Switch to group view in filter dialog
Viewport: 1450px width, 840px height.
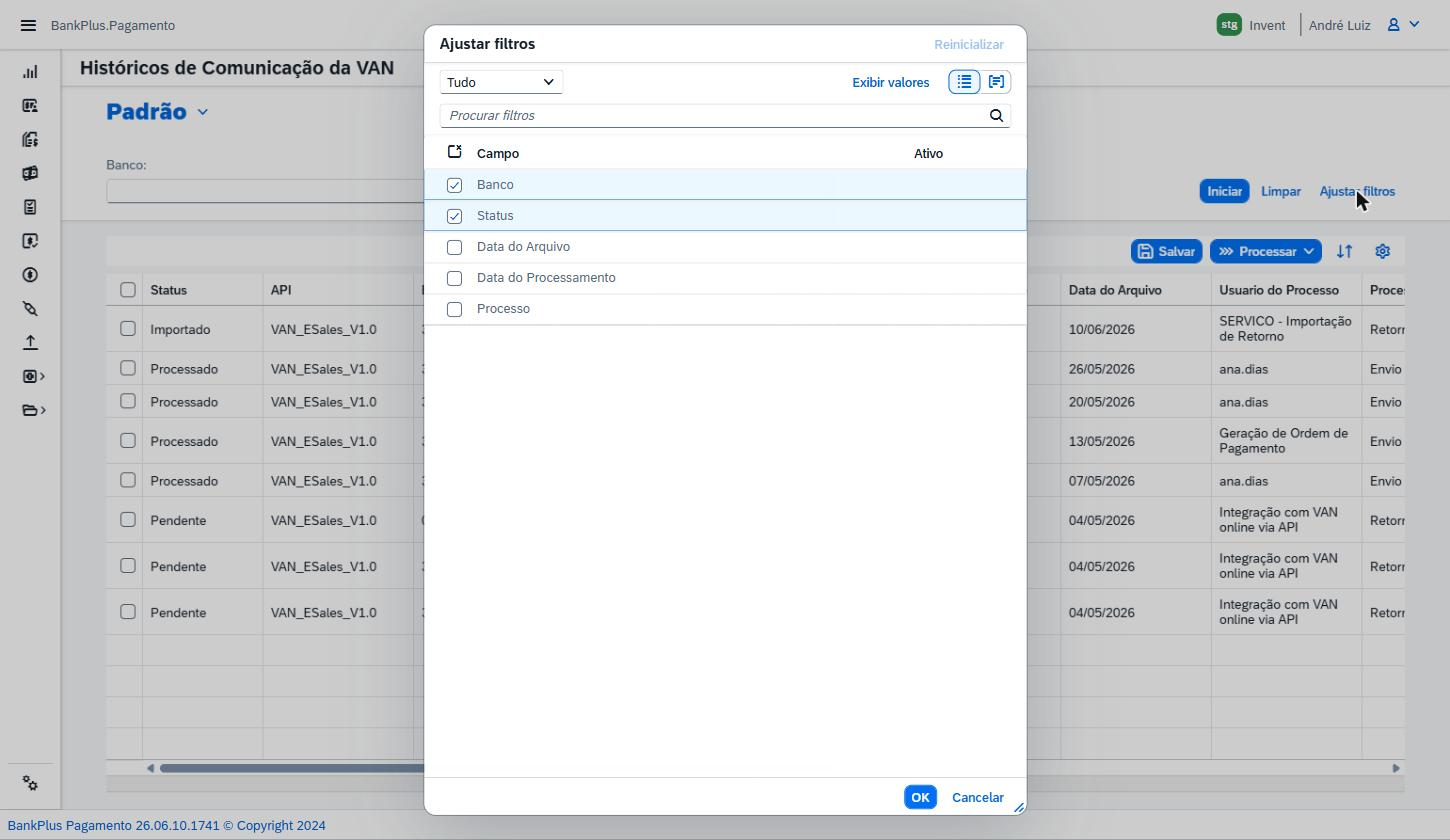pos(996,82)
